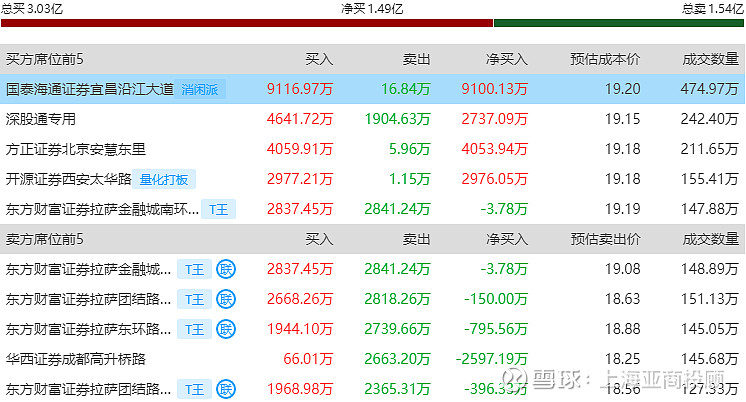The width and height of the screenshot is (746, 402).
Task: Click the 量化打板 tag beside 开源证券西安太华路
Action: coord(164,179)
